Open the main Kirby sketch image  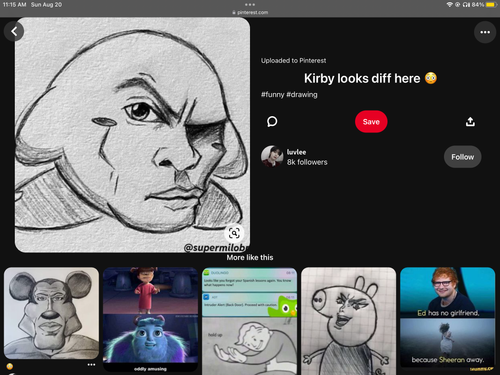(132, 135)
